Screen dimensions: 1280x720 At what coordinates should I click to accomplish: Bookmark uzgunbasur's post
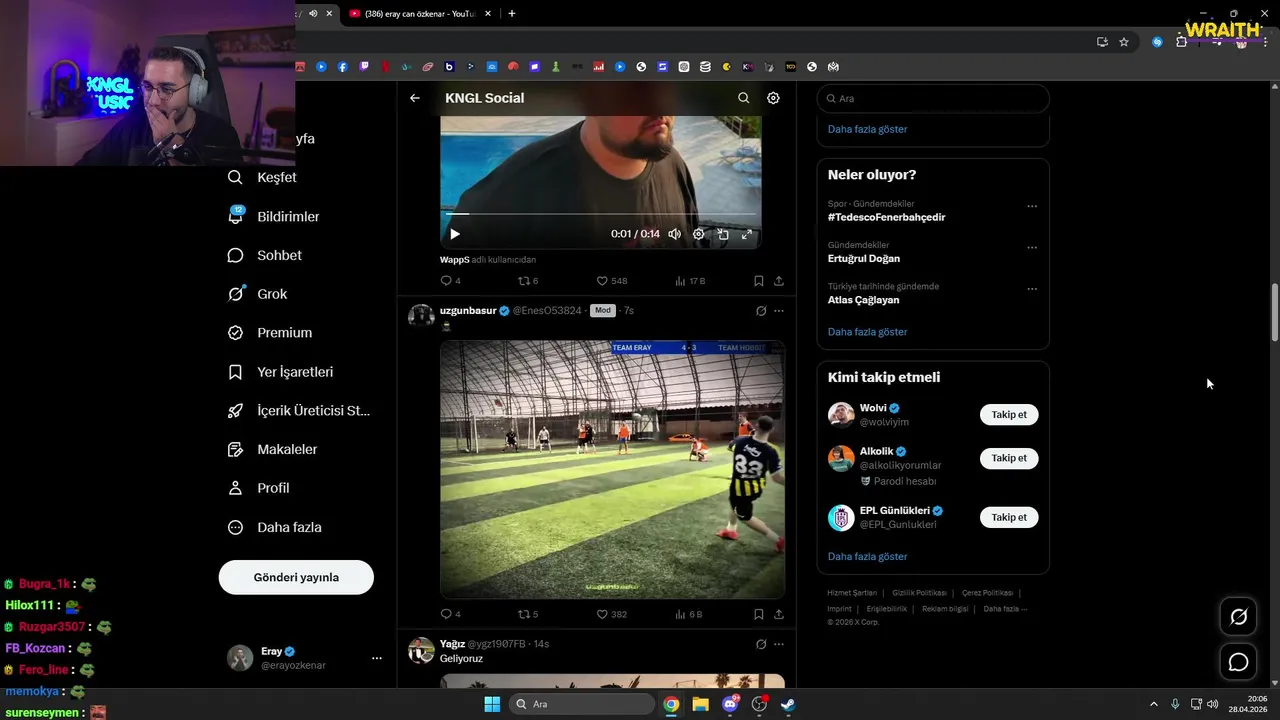759,614
